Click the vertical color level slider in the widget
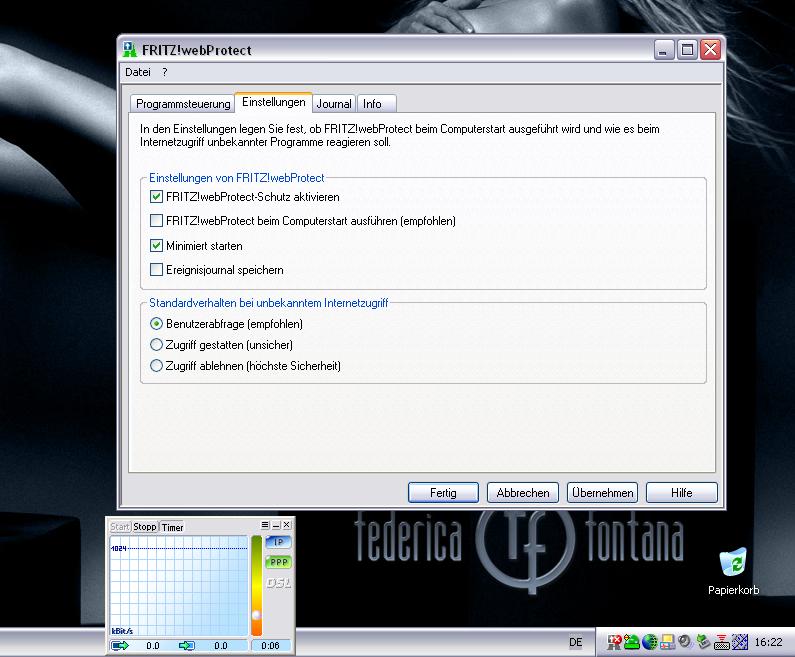 (257, 586)
